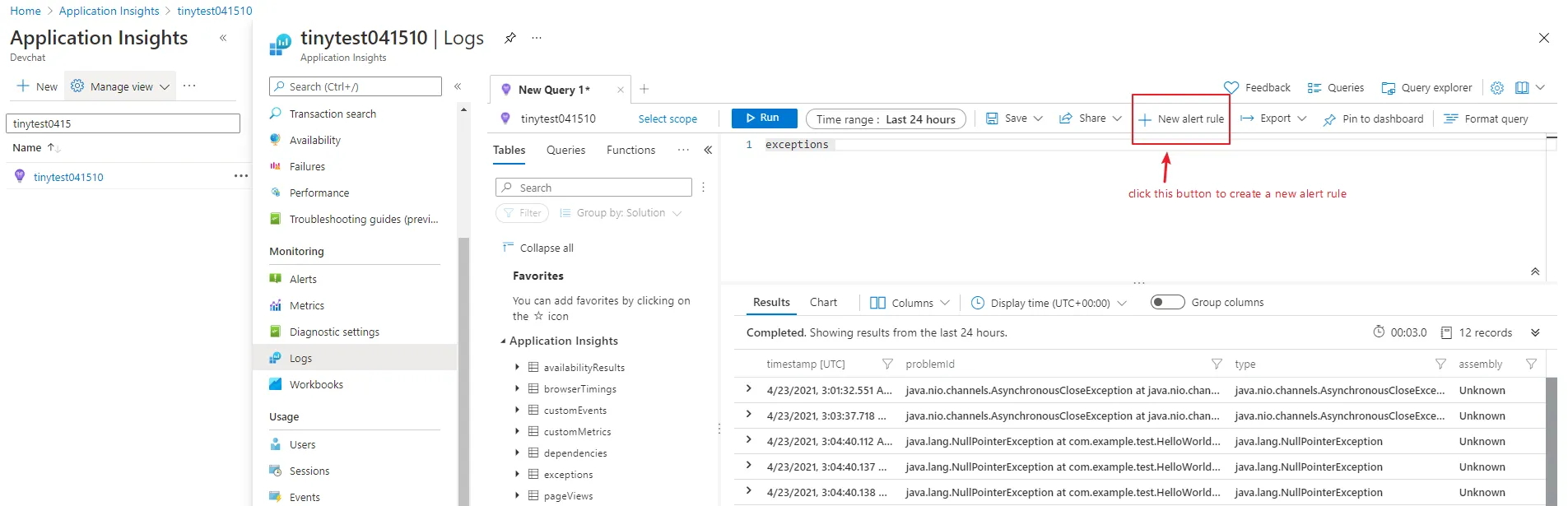The height and width of the screenshot is (506, 1568).
Task: Open Time range Last 24 hours selector
Action: coord(886,119)
